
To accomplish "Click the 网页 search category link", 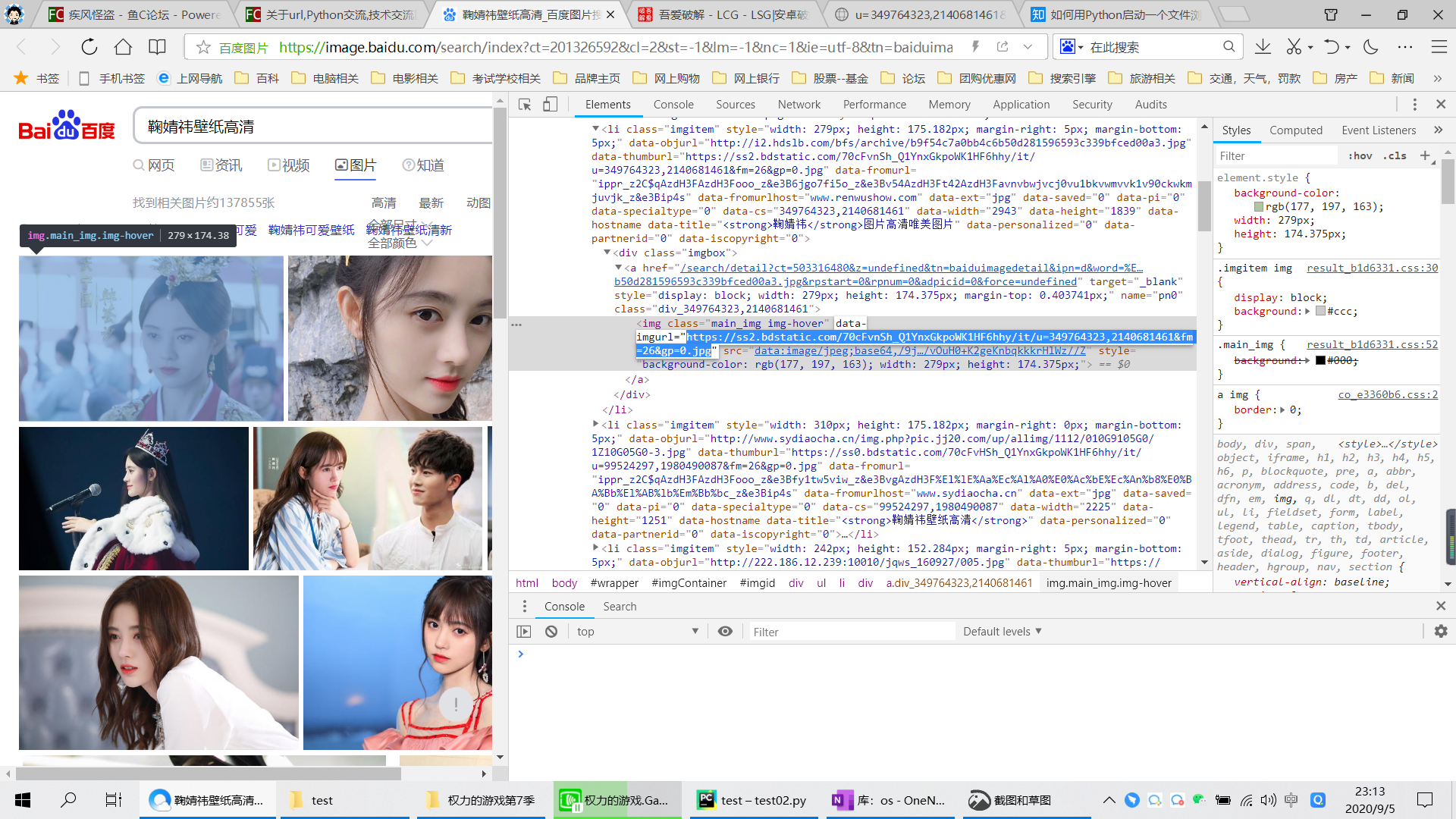I will click(153, 165).
